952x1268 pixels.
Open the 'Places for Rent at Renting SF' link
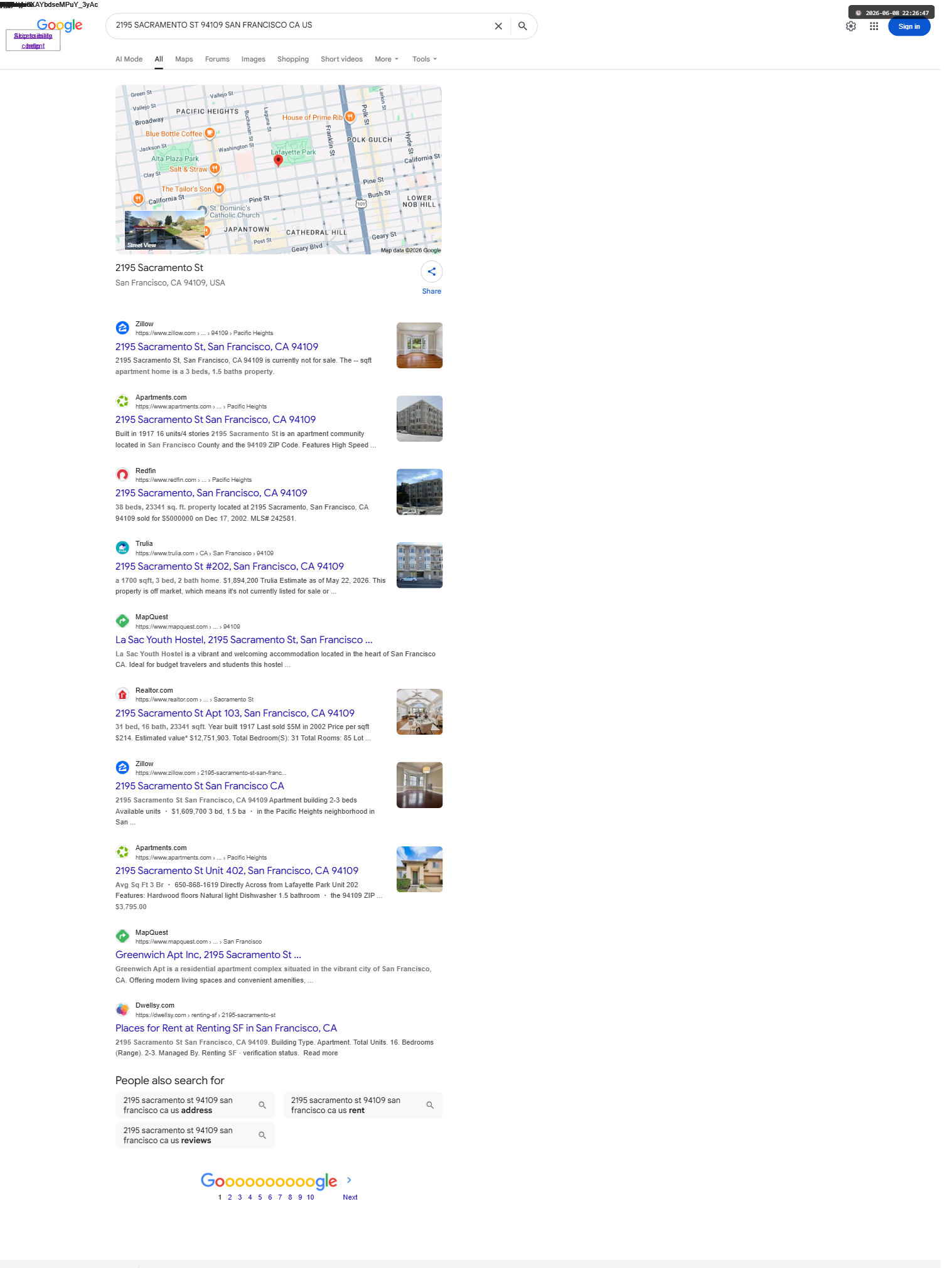click(x=226, y=1028)
